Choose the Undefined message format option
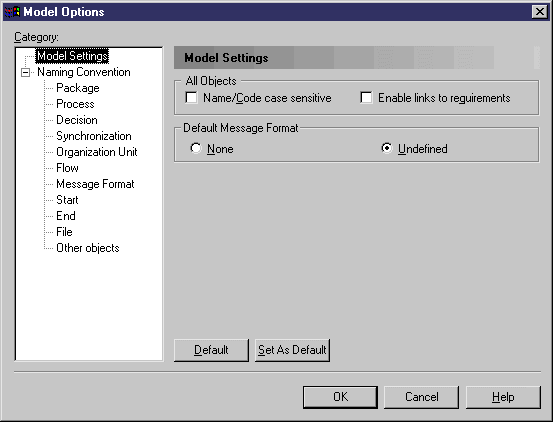 click(x=387, y=148)
